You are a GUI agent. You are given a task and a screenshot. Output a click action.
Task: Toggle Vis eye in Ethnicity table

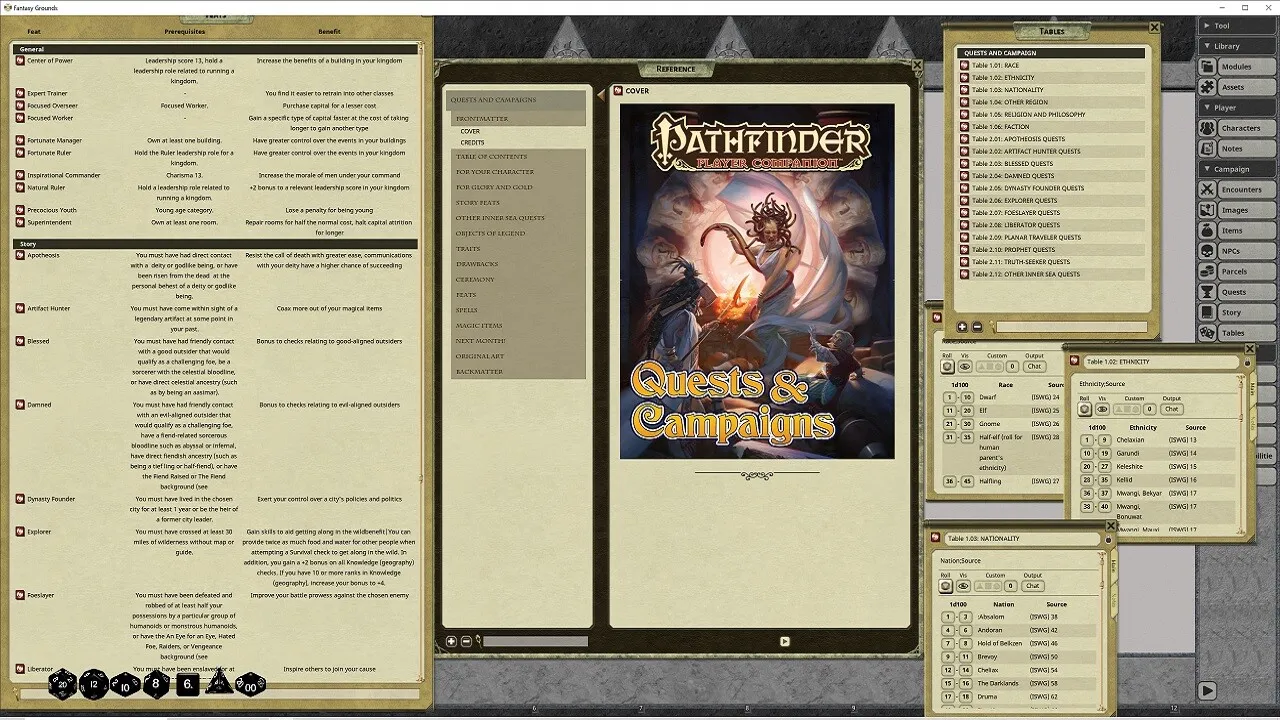click(x=1102, y=409)
